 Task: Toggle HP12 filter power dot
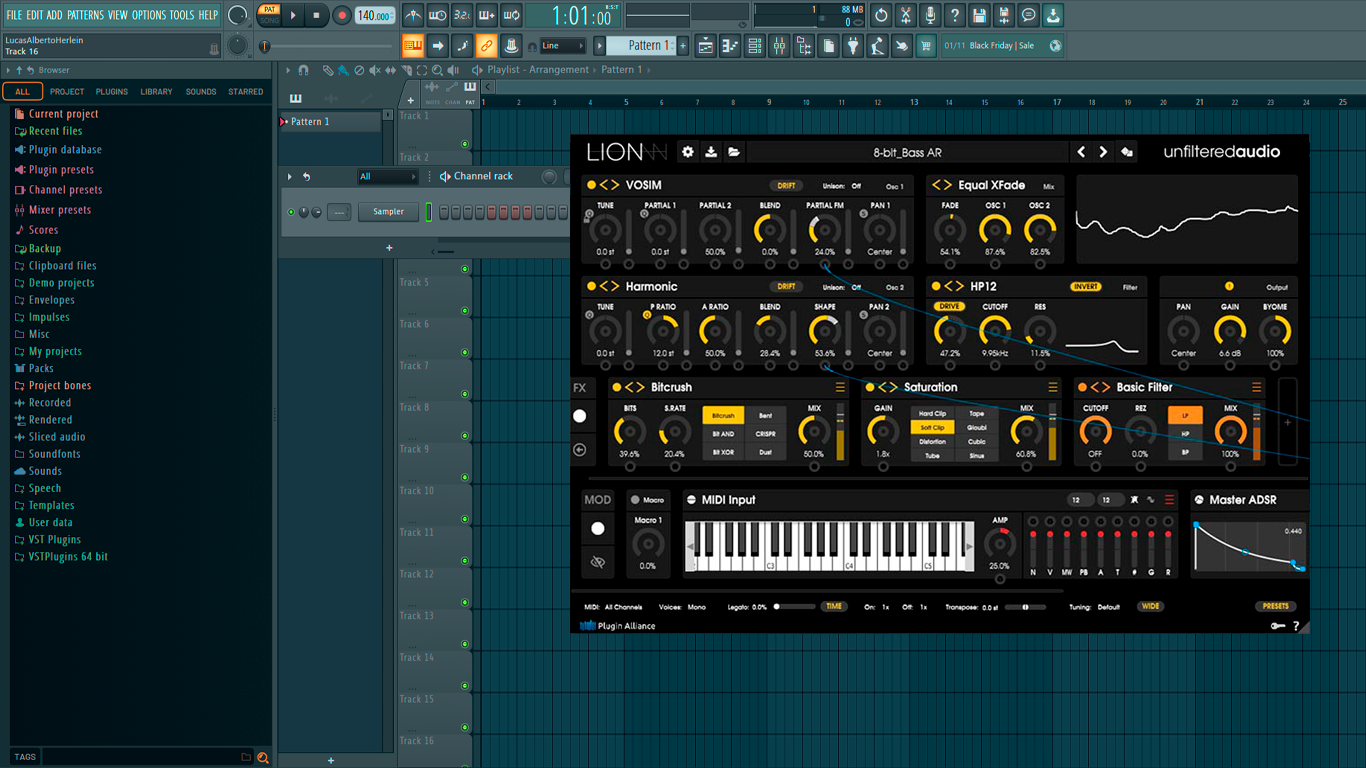pyautogui.click(x=936, y=287)
